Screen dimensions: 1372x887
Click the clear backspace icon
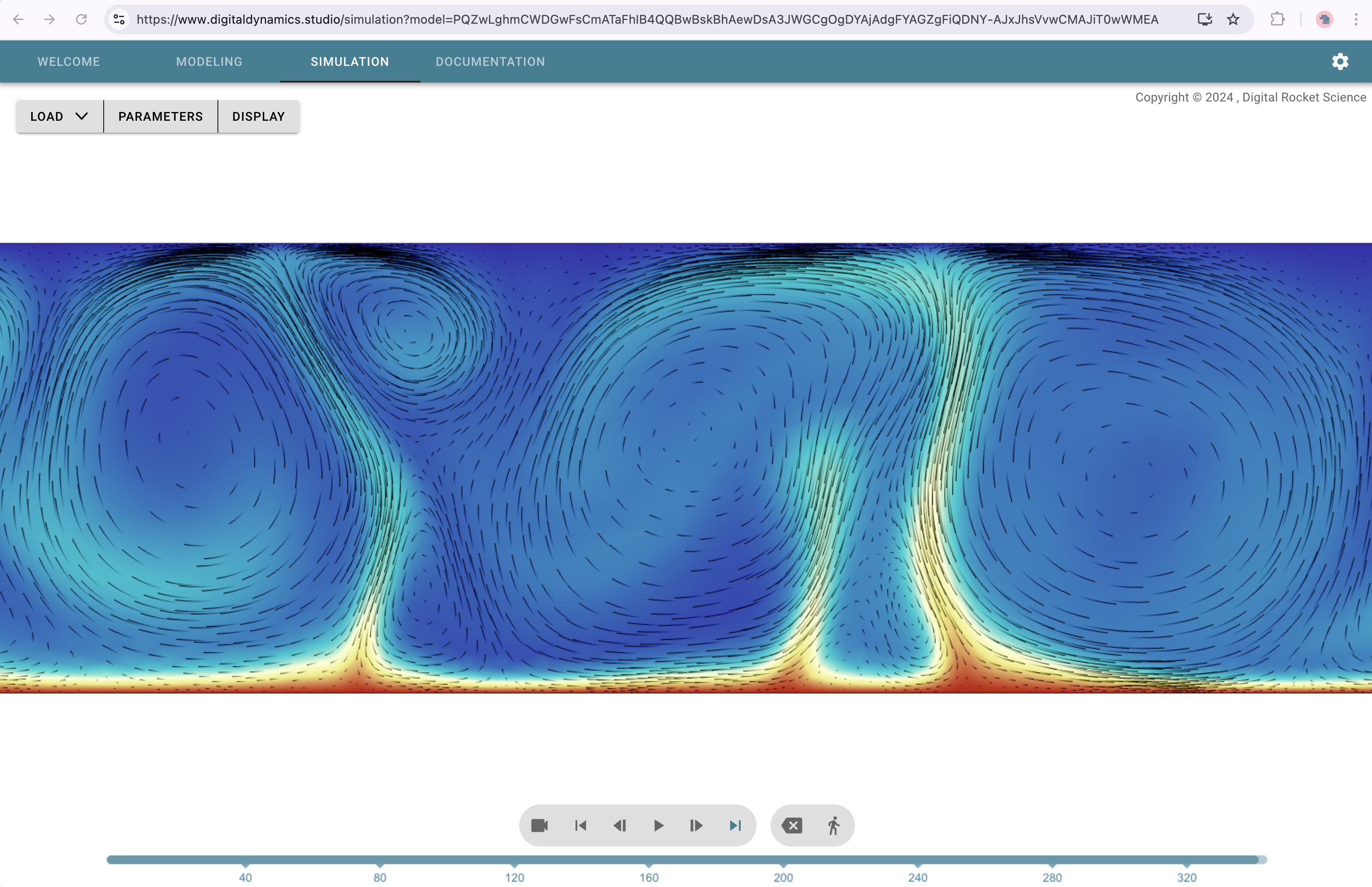[x=792, y=826]
